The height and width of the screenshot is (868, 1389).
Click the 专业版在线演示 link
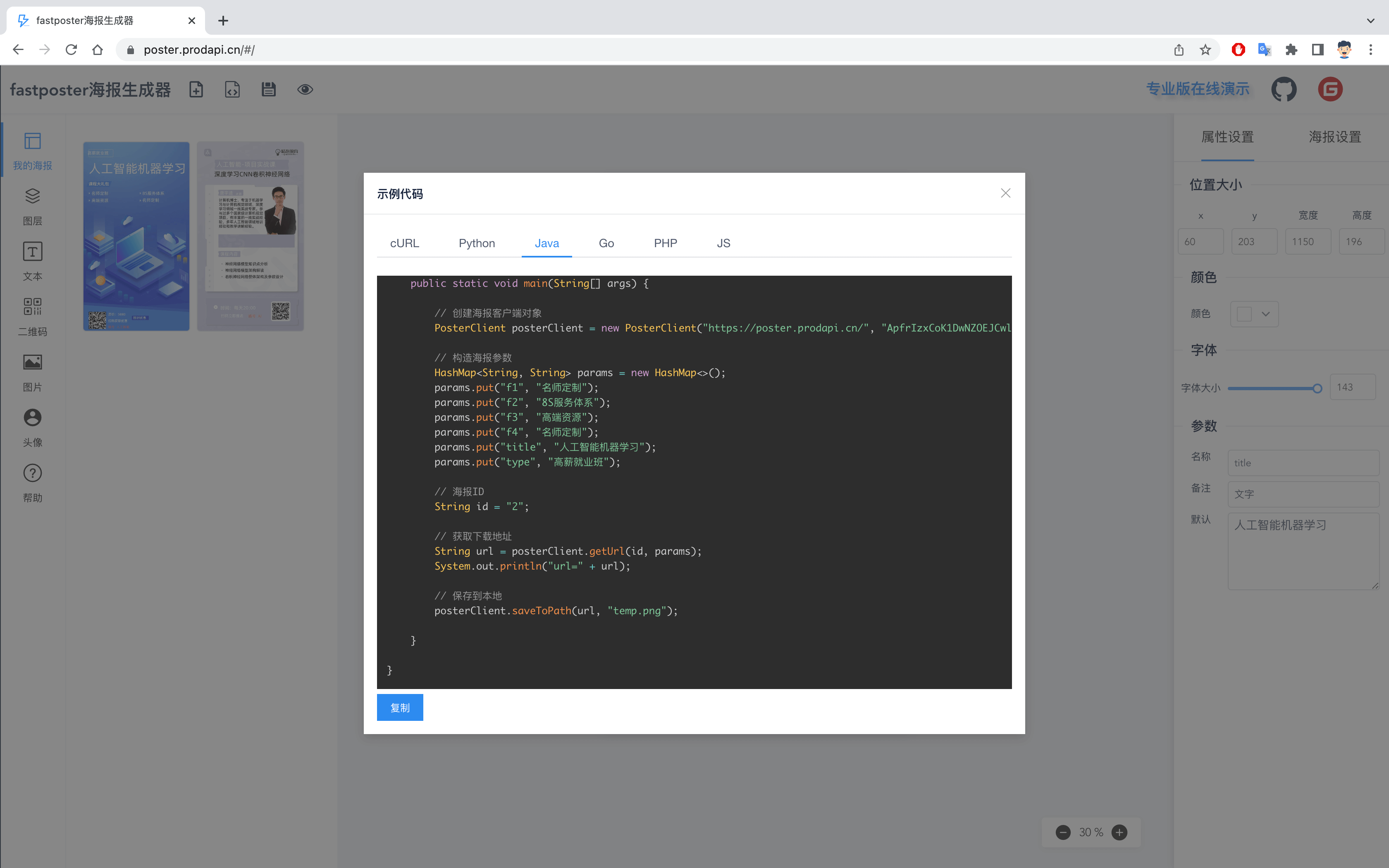tap(1198, 89)
